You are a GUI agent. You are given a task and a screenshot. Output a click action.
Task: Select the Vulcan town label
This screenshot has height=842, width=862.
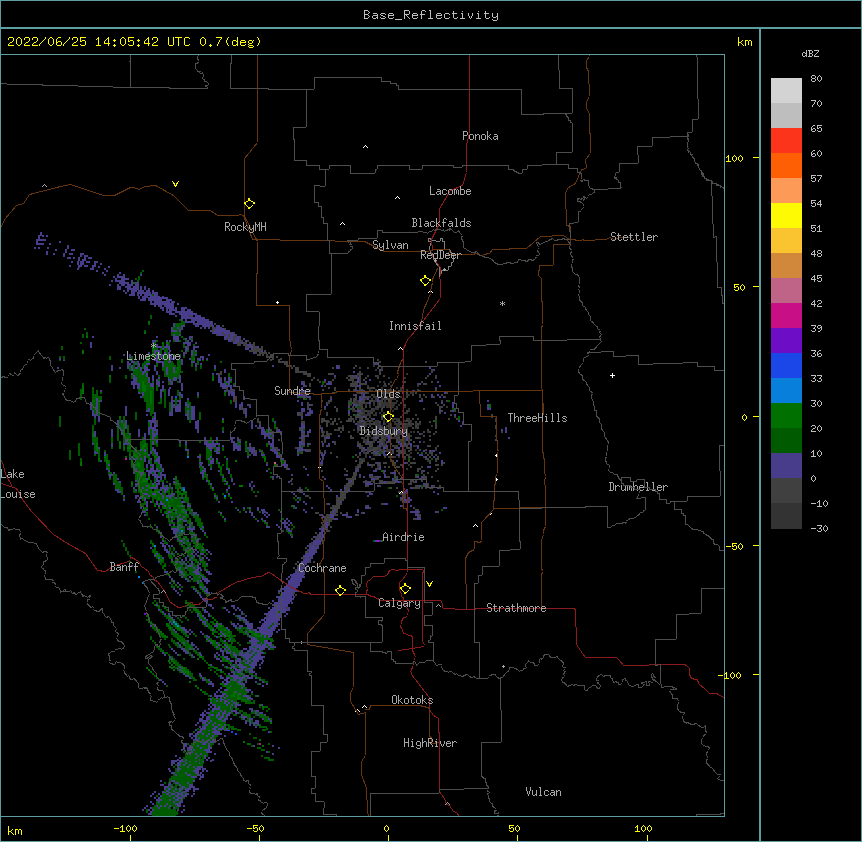543,792
